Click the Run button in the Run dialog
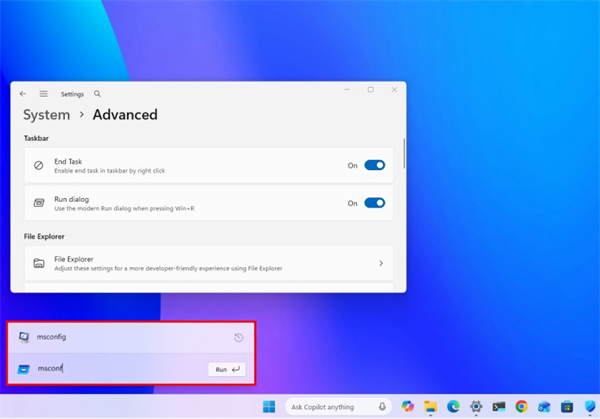The image size is (600, 419). click(x=227, y=369)
